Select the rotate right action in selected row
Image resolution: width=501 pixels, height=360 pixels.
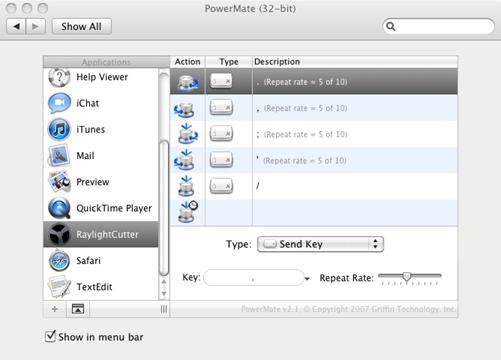(x=188, y=82)
